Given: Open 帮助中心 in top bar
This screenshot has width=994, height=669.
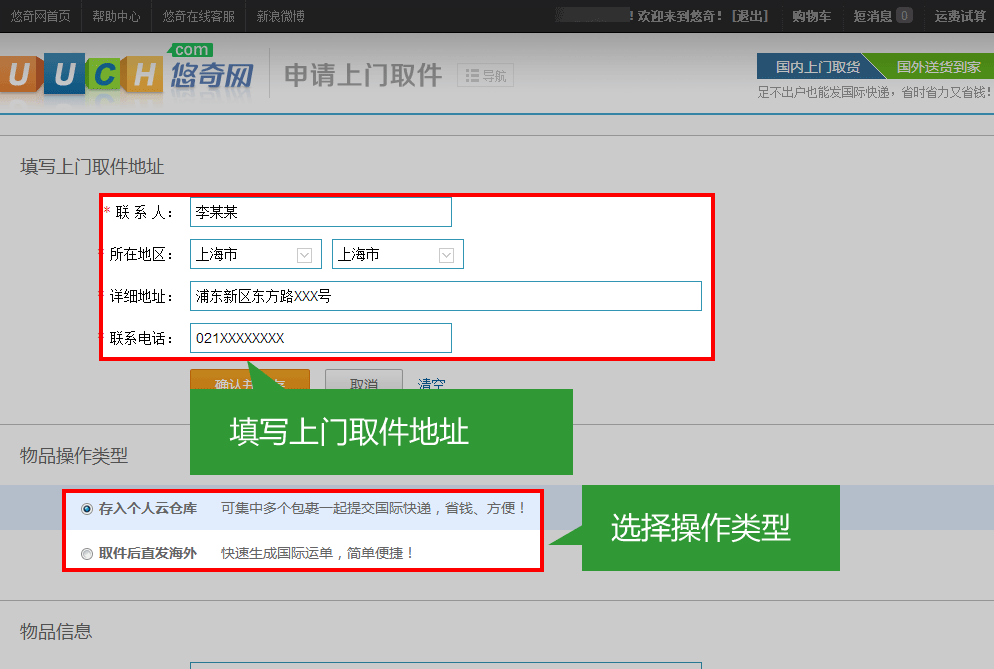Looking at the screenshot, I should coord(116,16).
